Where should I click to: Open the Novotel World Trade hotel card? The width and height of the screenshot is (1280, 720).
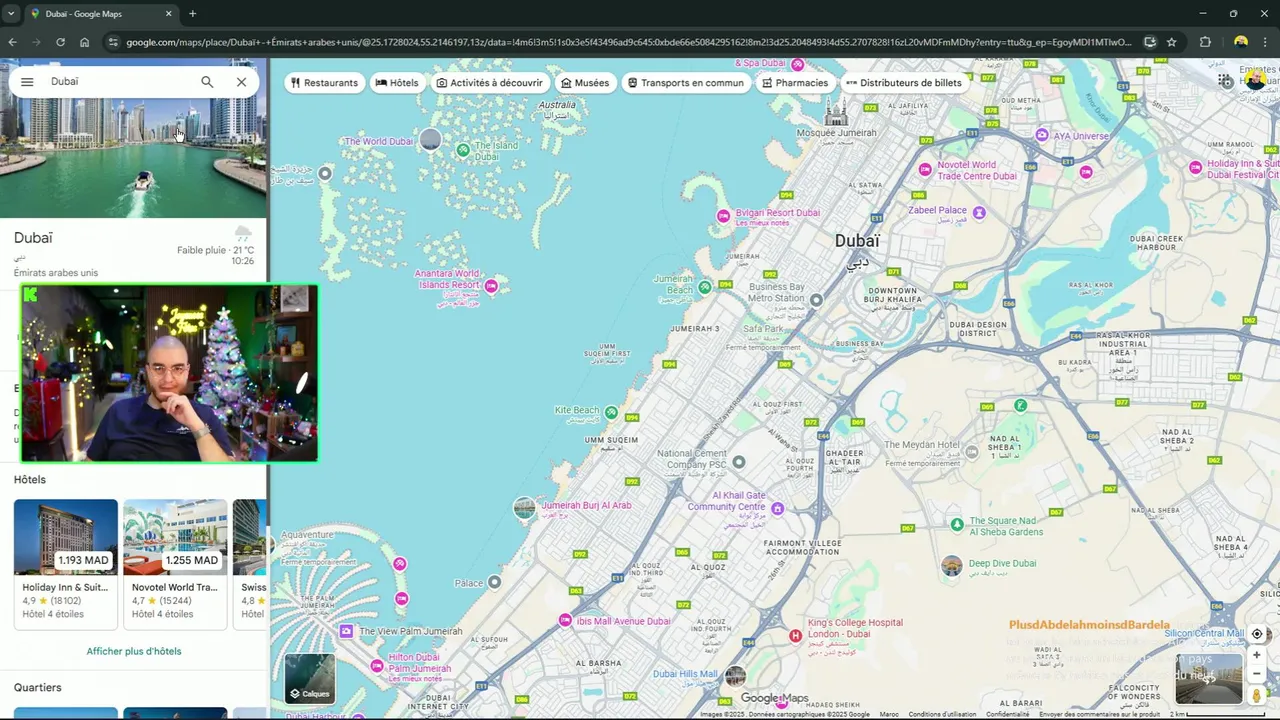pyautogui.click(x=175, y=564)
